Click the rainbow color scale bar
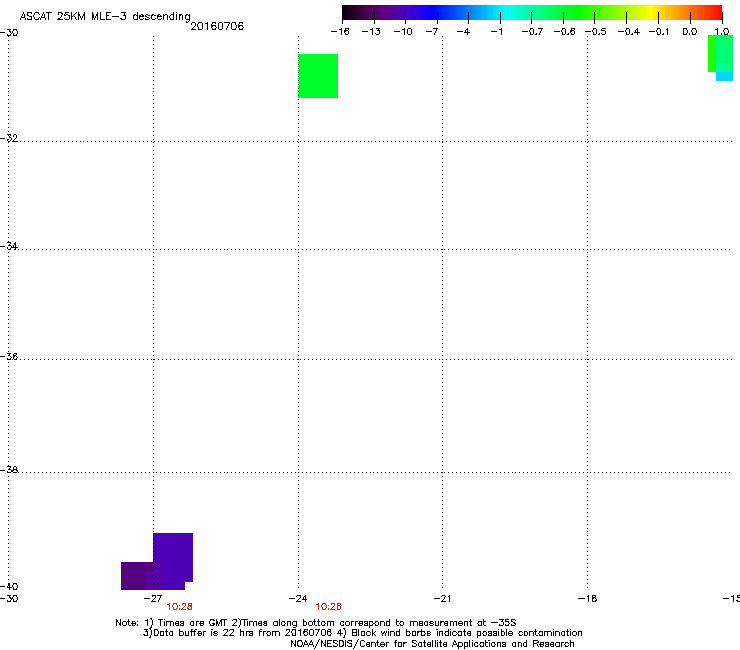740x650 pixels. tap(532, 13)
